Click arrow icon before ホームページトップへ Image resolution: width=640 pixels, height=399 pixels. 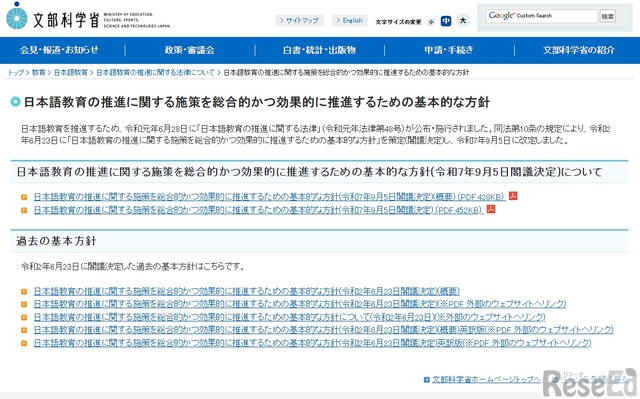tap(427, 380)
